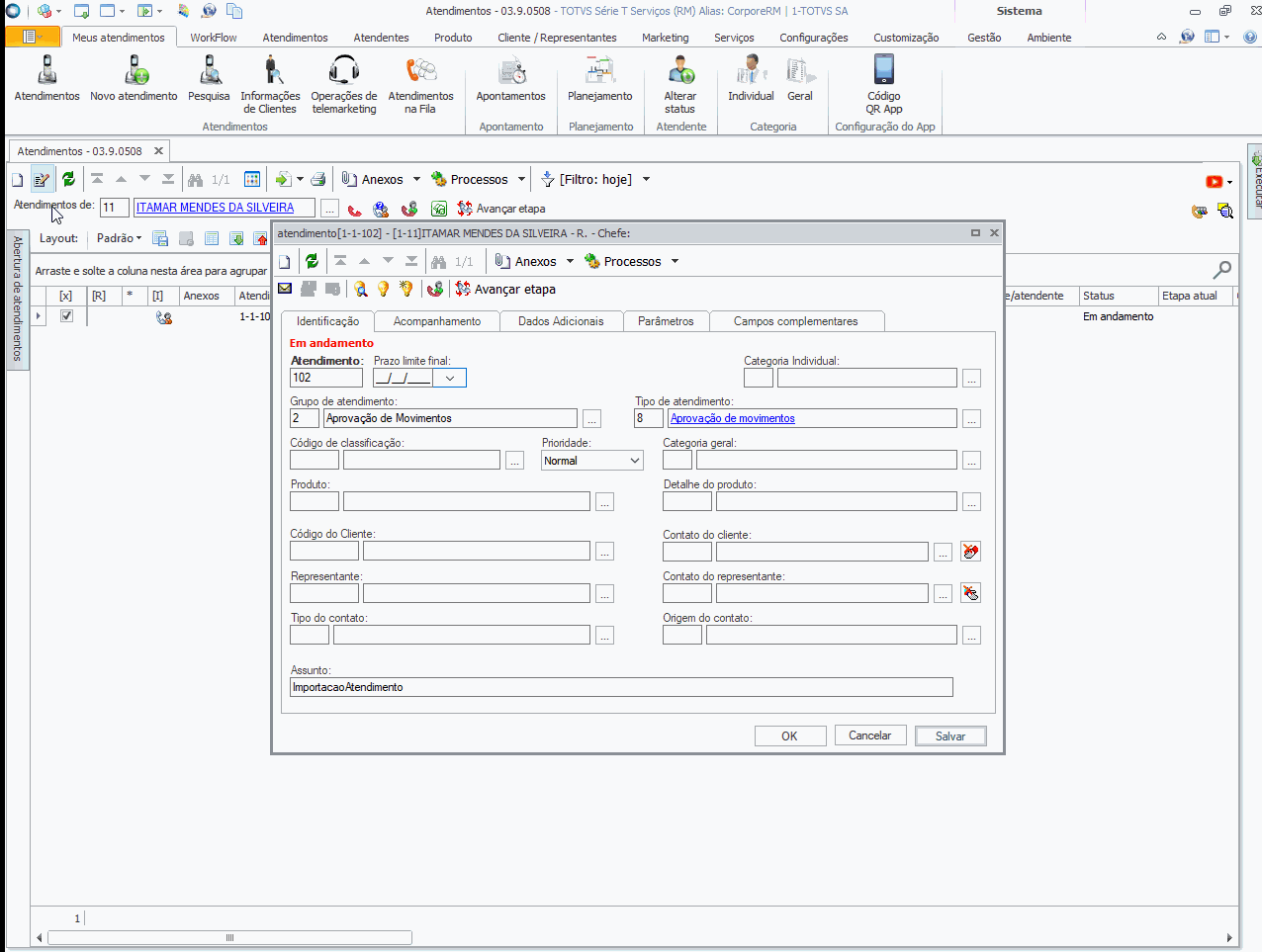
Task: Expand Processos dropdown arrow in dialog
Action: 675,261
